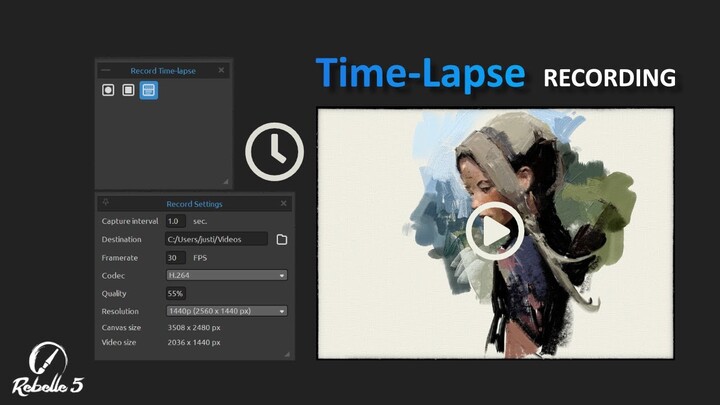Stop recording in Record Time-lapse panel
The image size is (720, 405).
tap(128, 90)
